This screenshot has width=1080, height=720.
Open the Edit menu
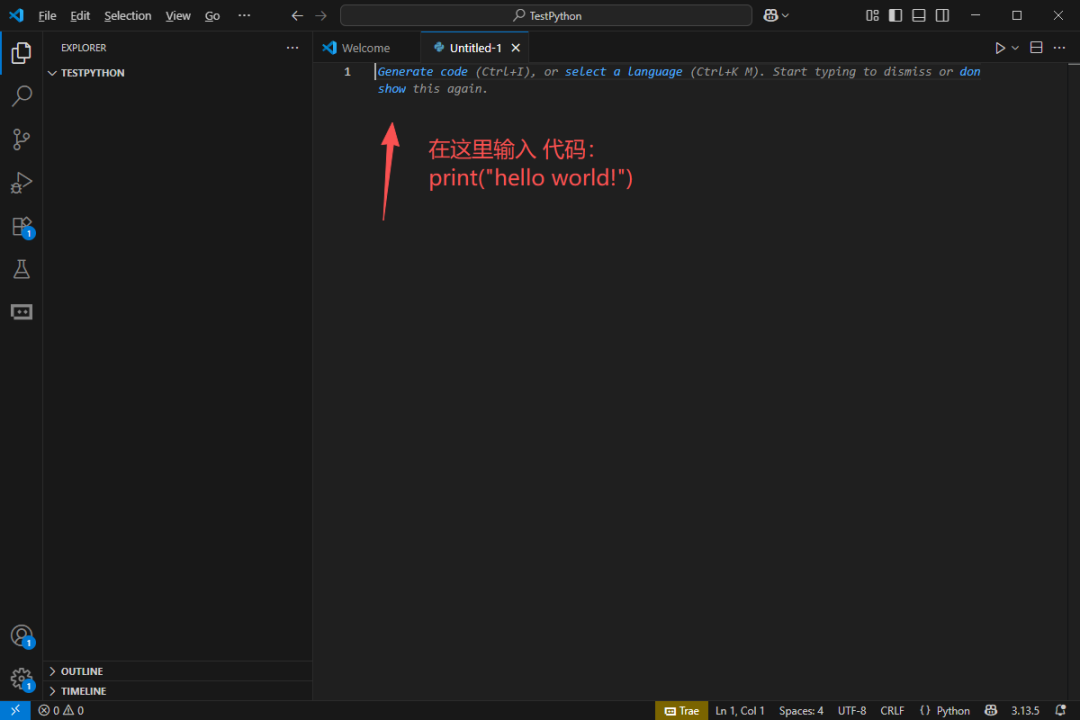(x=80, y=15)
